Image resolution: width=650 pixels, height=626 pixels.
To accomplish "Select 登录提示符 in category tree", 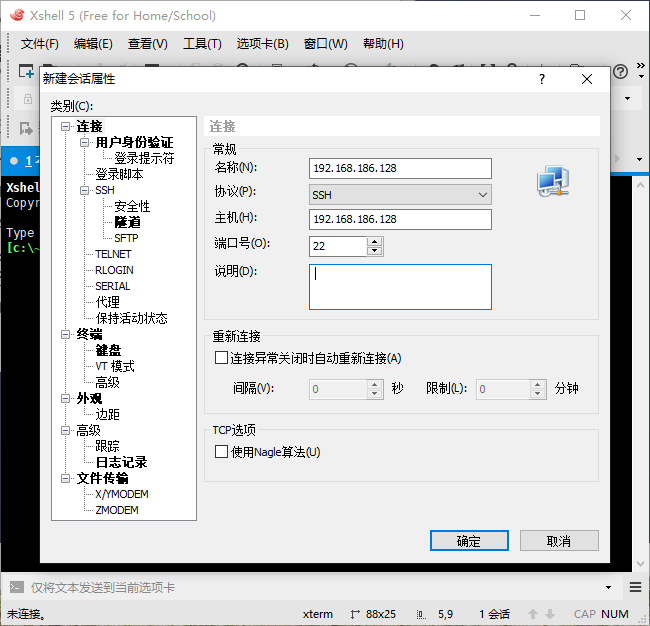I will pos(144,158).
